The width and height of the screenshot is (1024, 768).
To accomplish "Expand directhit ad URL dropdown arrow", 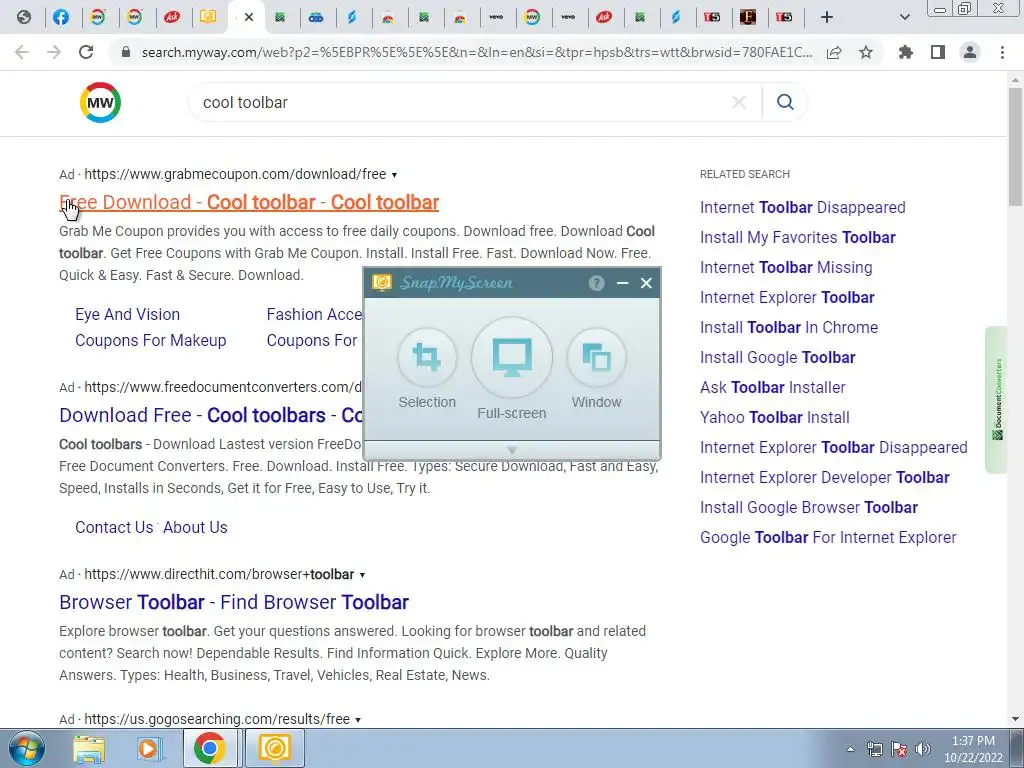I will point(362,575).
